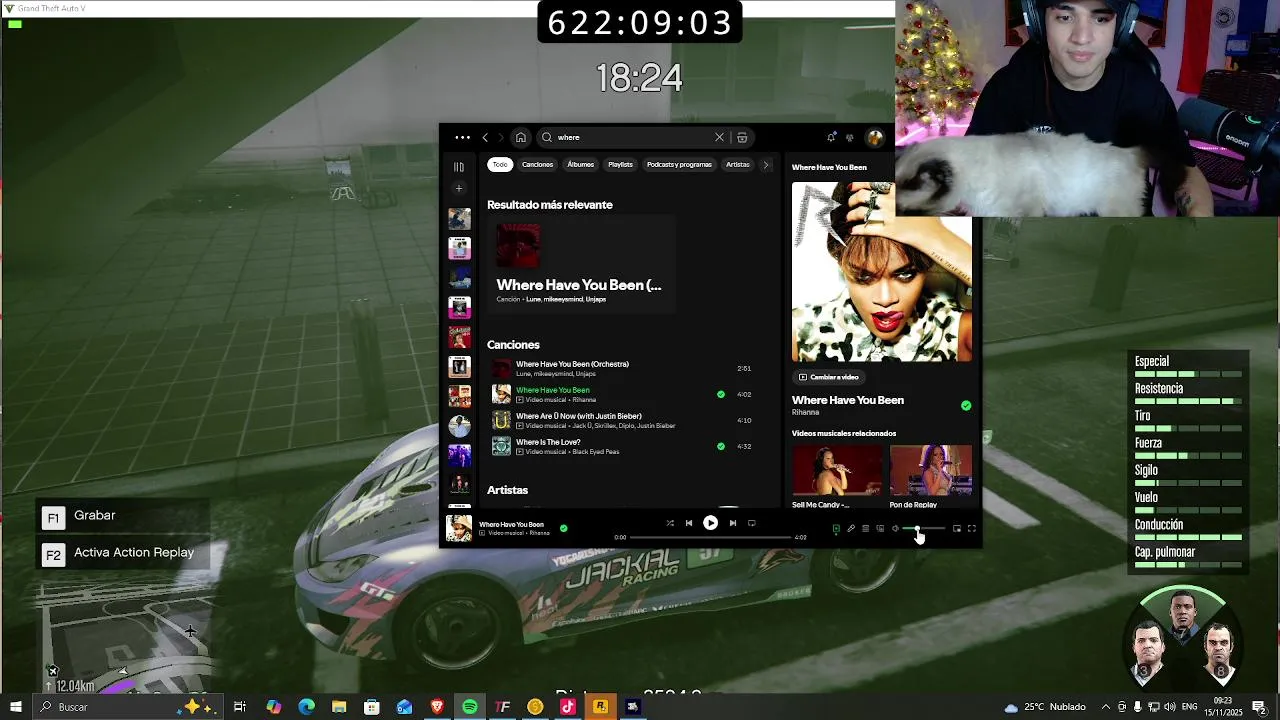Viewport: 1280px width, 720px height.
Task: Open the weather widget 25°C Nublado
Action: [1045, 707]
